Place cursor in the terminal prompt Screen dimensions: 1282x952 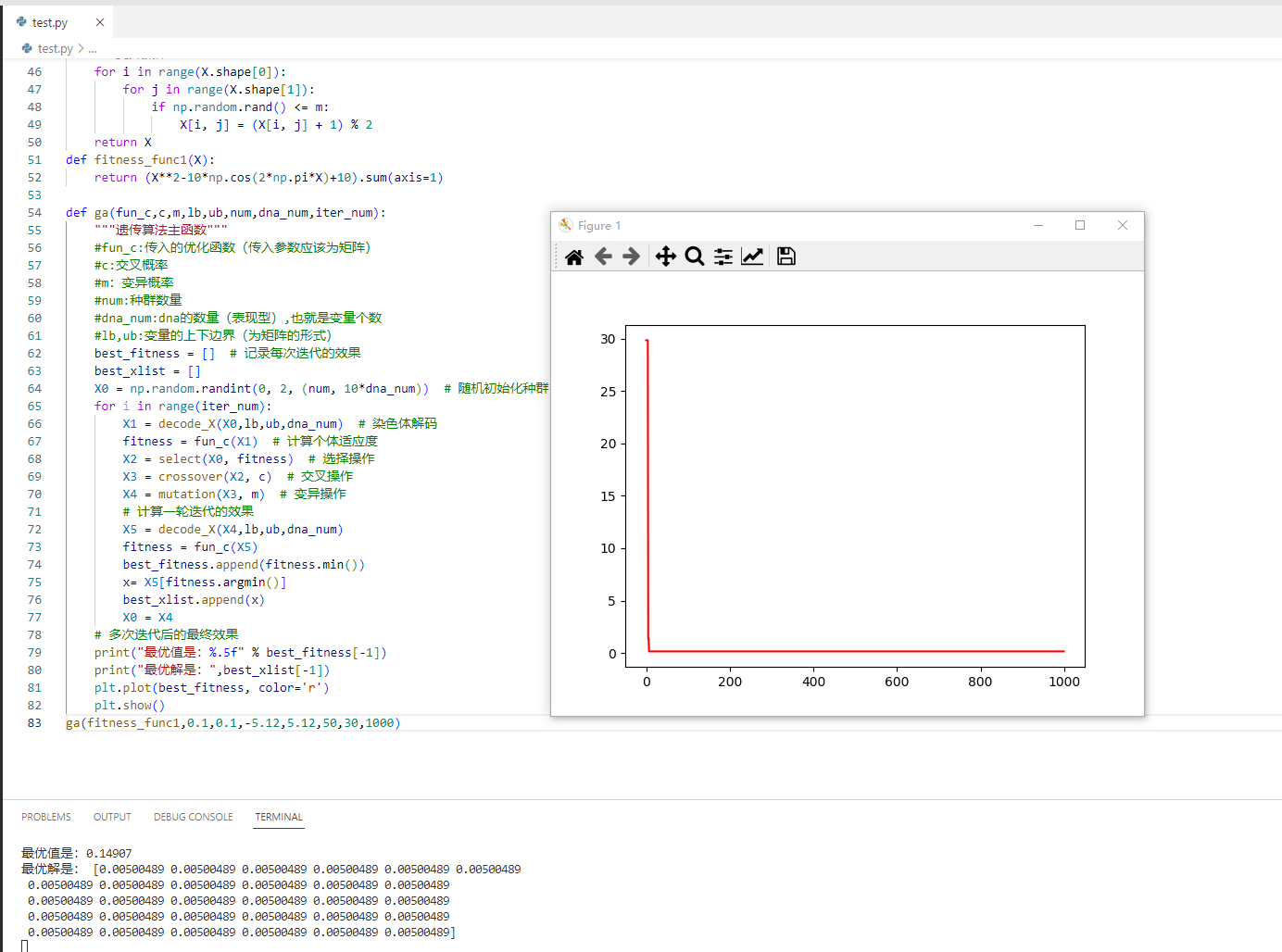pyautogui.click(x=25, y=946)
